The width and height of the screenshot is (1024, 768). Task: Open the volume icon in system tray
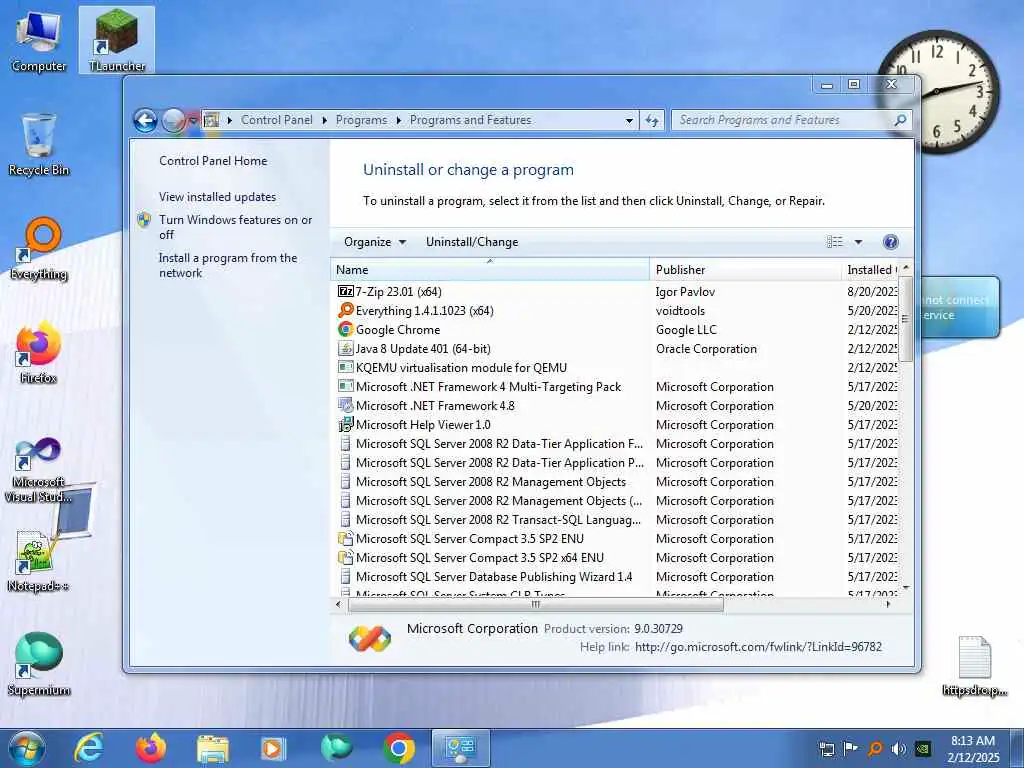(899, 748)
